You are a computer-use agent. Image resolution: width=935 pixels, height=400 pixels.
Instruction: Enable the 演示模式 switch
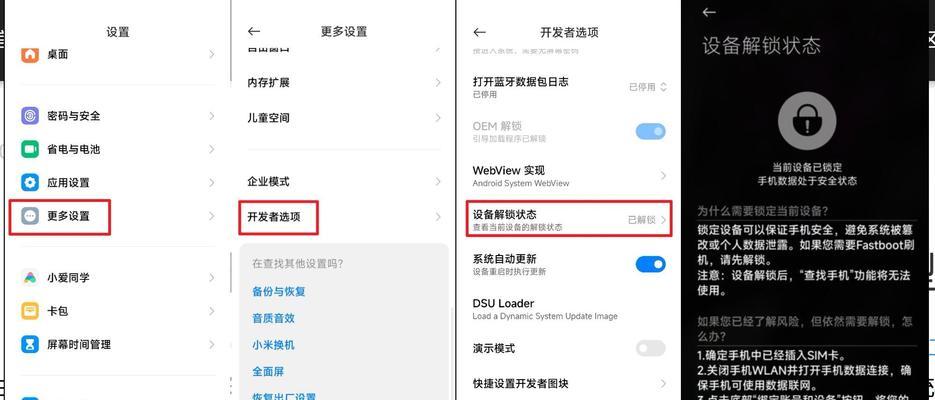[x=650, y=348]
